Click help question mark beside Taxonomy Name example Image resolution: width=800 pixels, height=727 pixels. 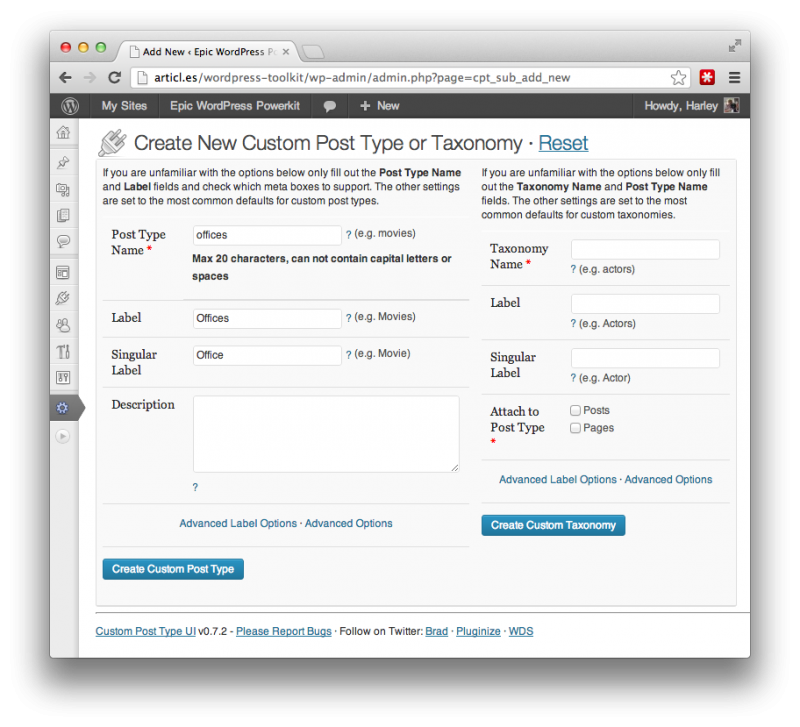573,269
